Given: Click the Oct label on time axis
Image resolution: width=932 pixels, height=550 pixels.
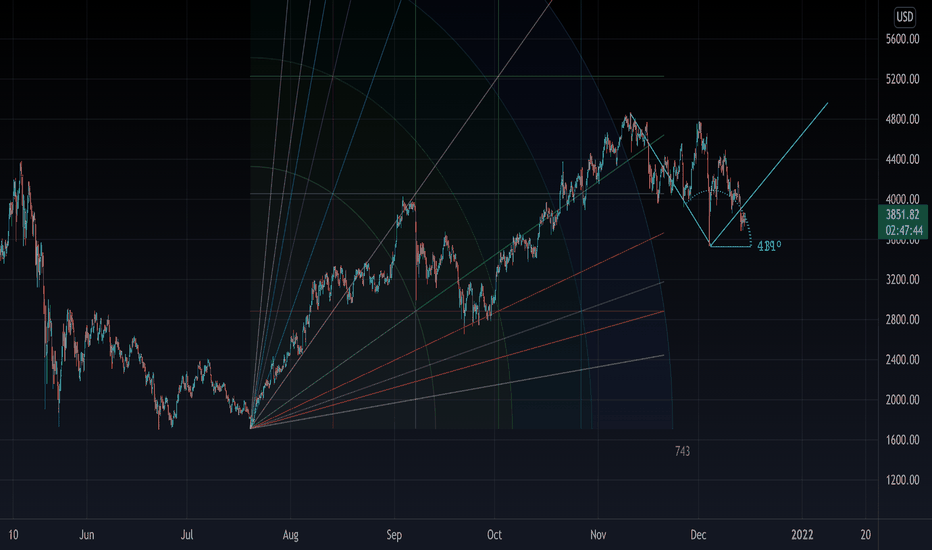Looking at the screenshot, I should point(495,535).
